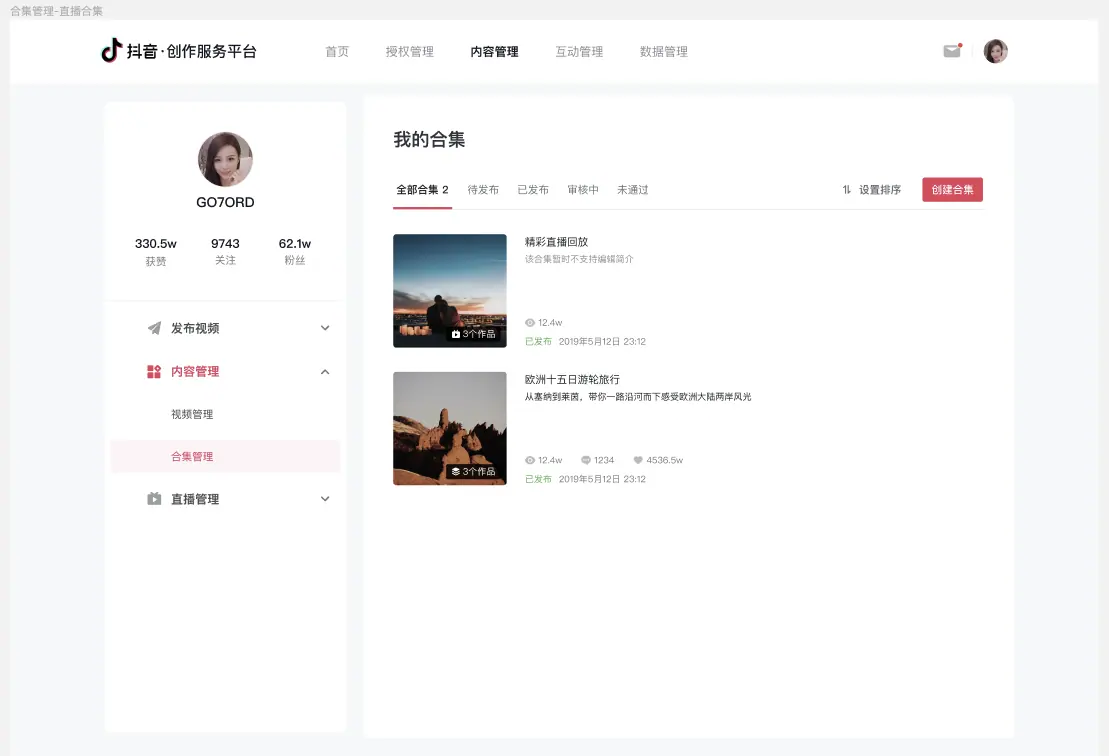Click the 1234 comment count

(x=604, y=460)
